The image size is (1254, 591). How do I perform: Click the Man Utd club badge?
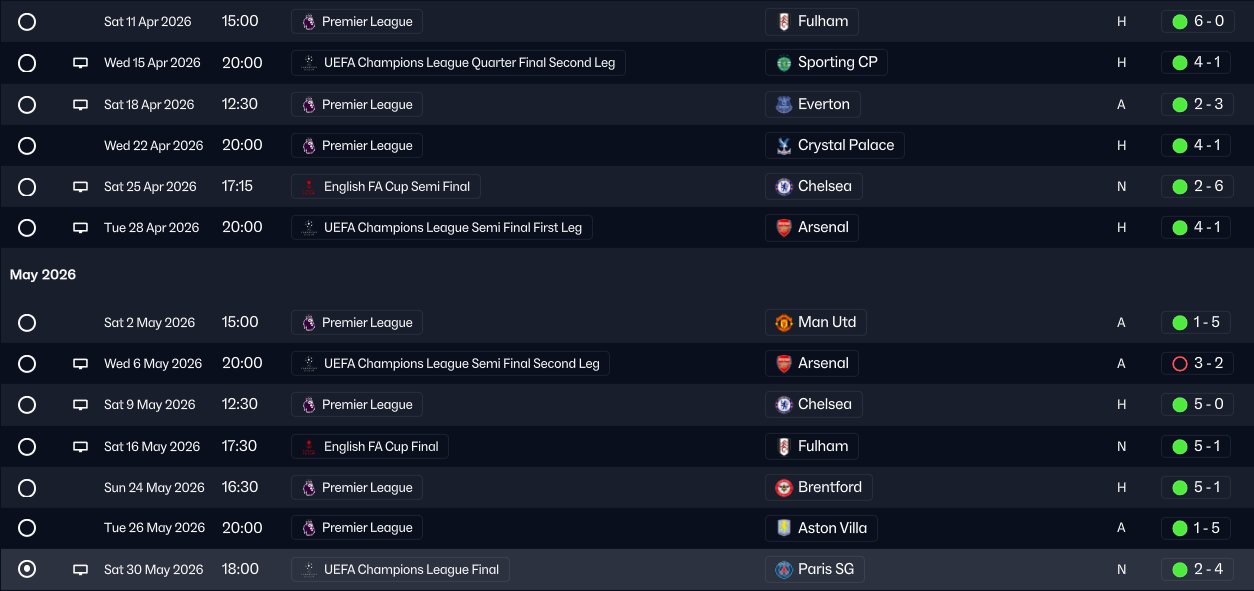784,323
